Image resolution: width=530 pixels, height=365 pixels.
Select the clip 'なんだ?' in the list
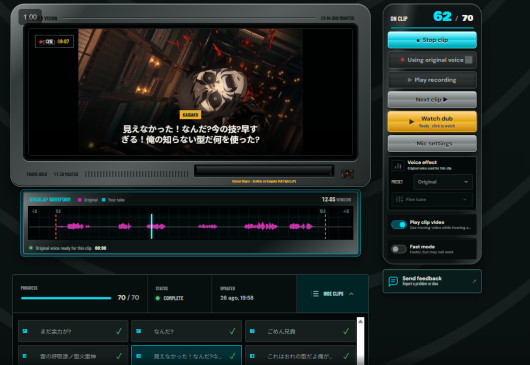[x=186, y=331]
